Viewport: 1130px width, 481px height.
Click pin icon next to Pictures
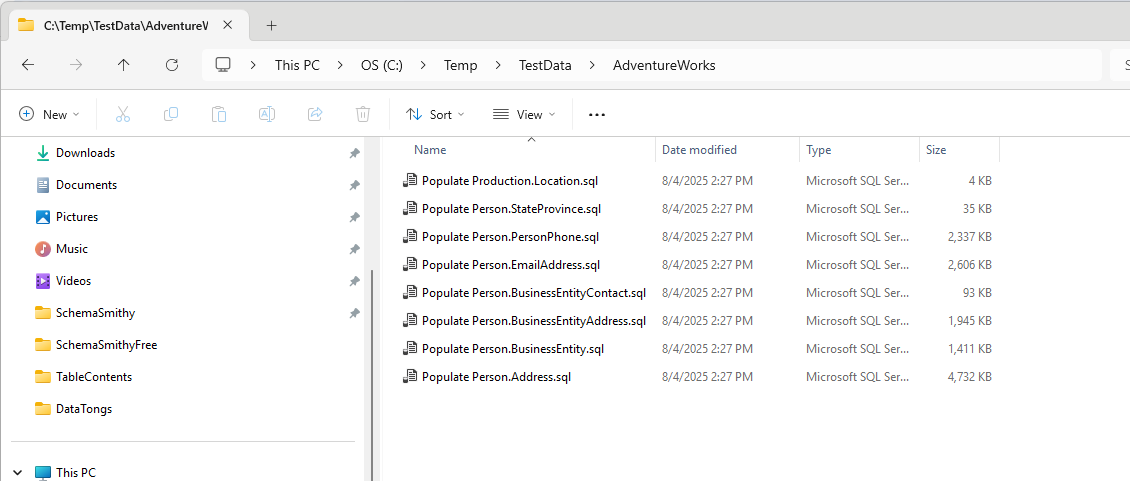click(354, 217)
